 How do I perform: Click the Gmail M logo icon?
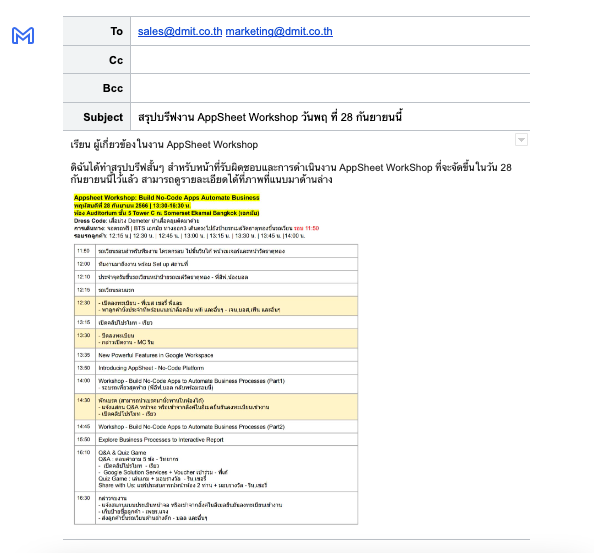pyautogui.click(x=23, y=36)
